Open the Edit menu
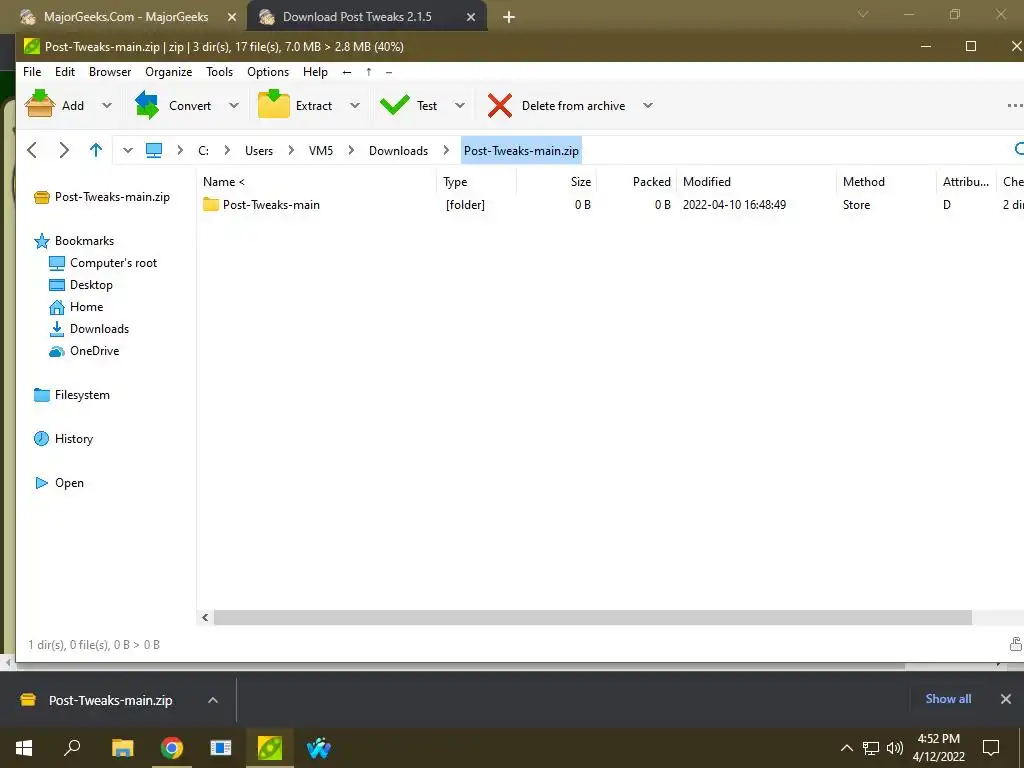This screenshot has height=768, width=1024. point(65,72)
